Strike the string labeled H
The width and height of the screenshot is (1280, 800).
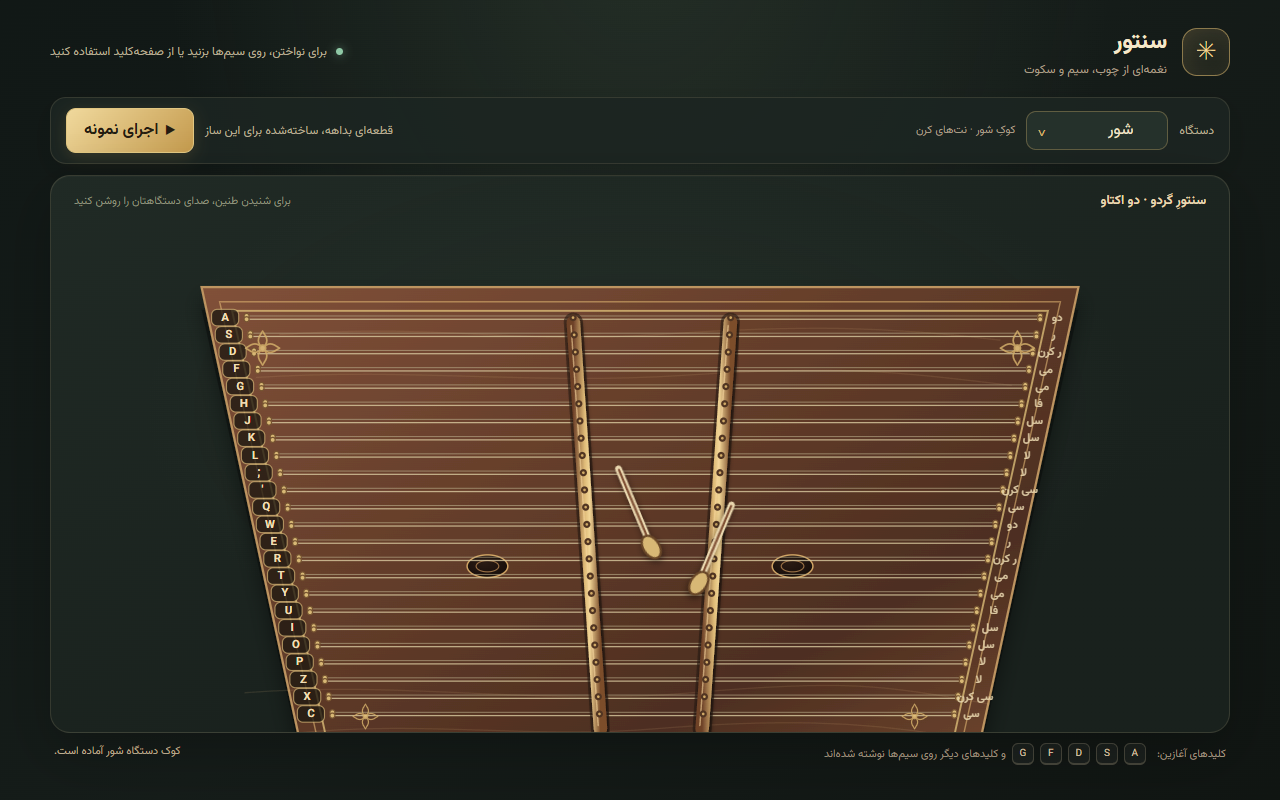tap(243, 404)
